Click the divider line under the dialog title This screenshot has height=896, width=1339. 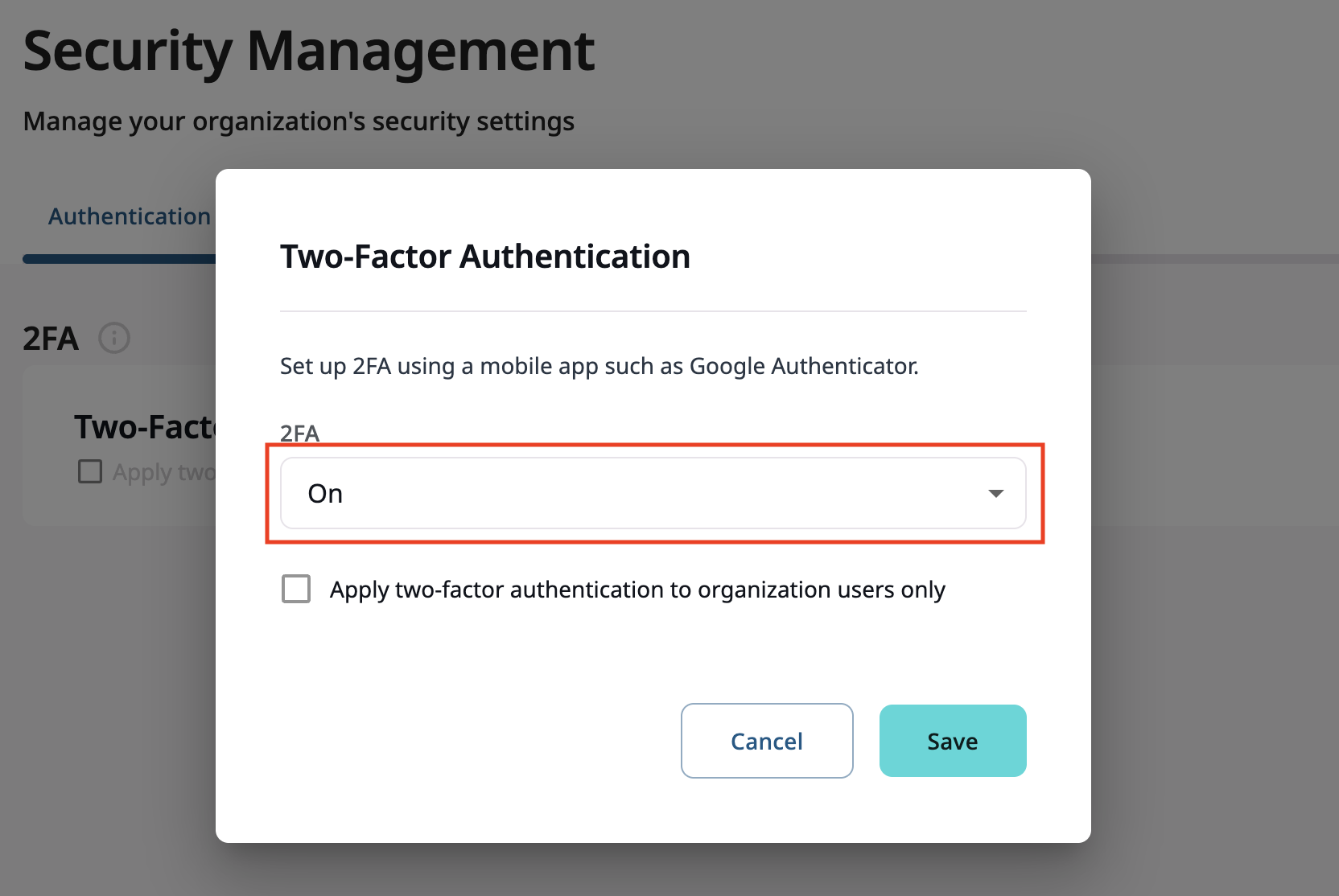pyautogui.click(x=652, y=307)
